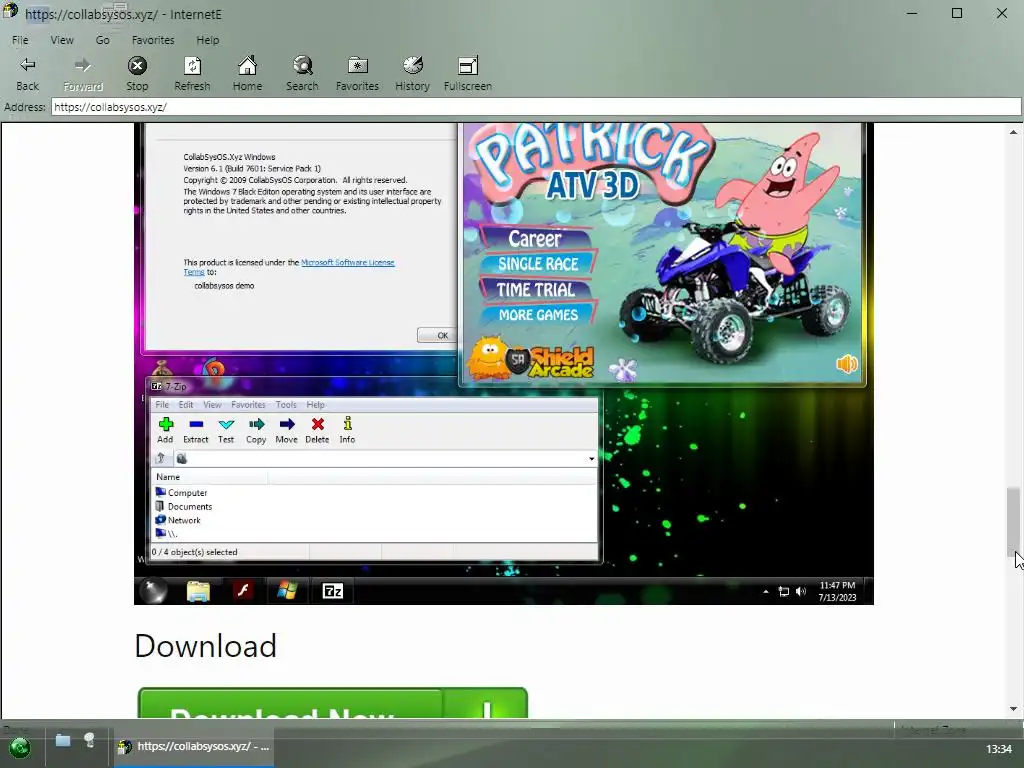
Task: Open the History panel
Action: click(x=412, y=74)
